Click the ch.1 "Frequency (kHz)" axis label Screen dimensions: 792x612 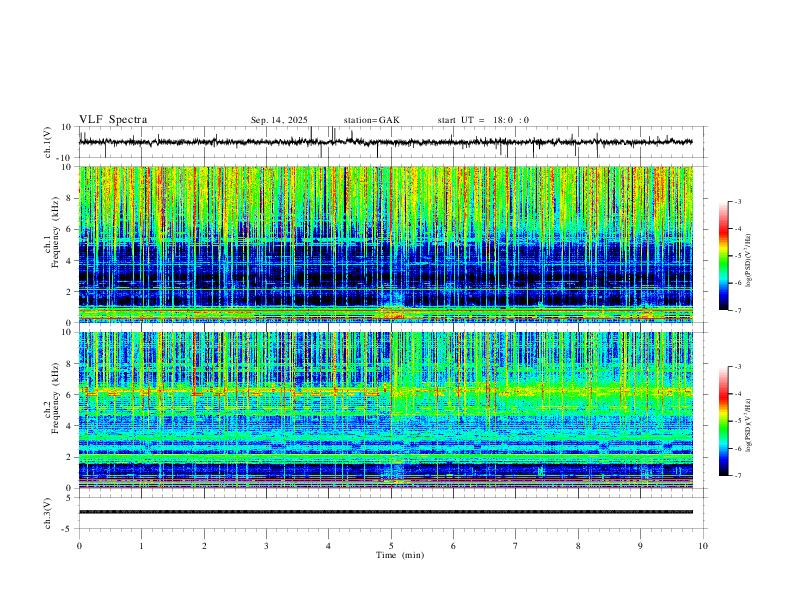click(x=55, y=232)
